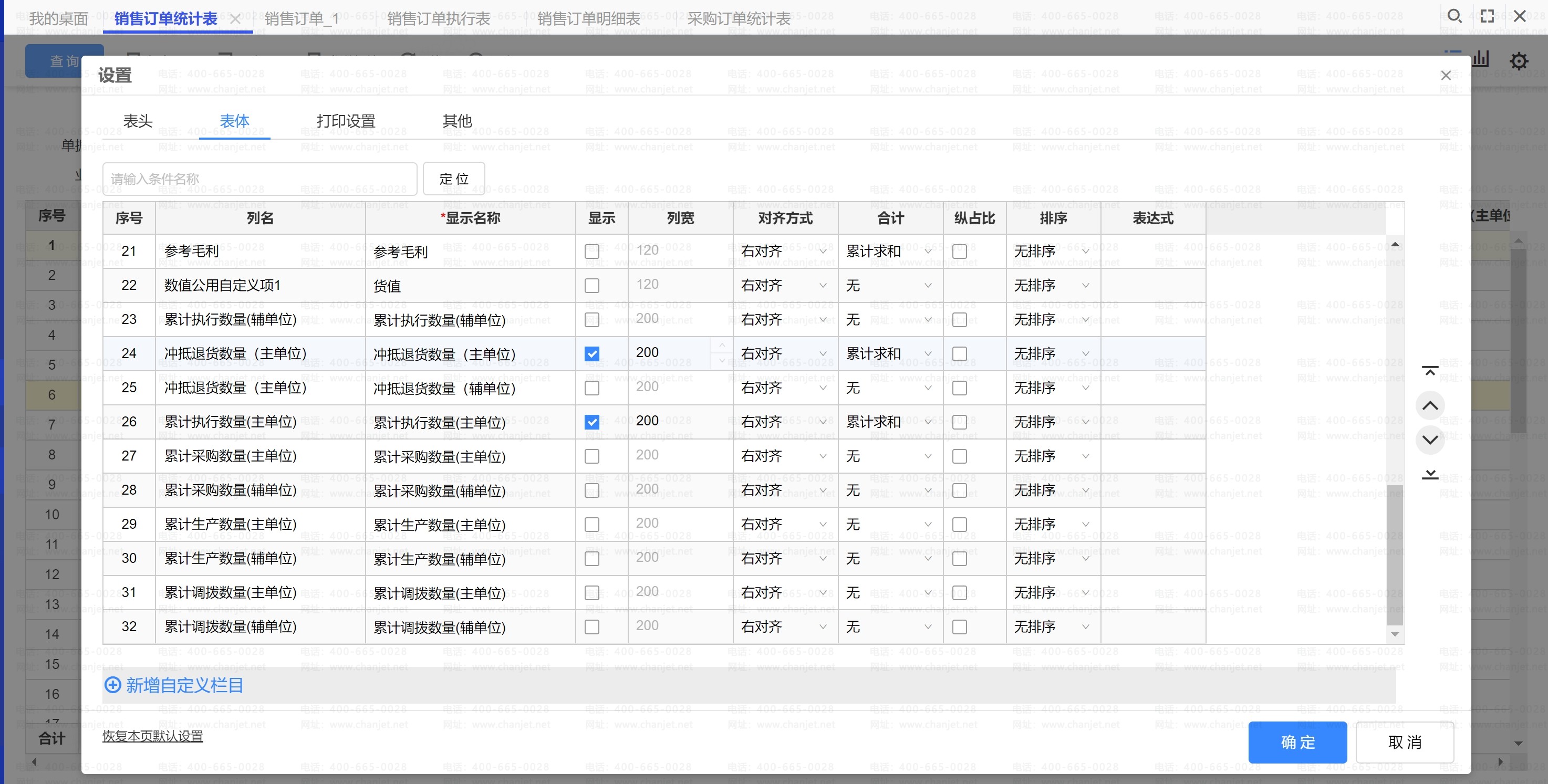Toggle 纵占比 checkbox for 累计执行数量(主单位) row 26
Viewport: 1548px width, 784px height.
(x=960, y=422)
